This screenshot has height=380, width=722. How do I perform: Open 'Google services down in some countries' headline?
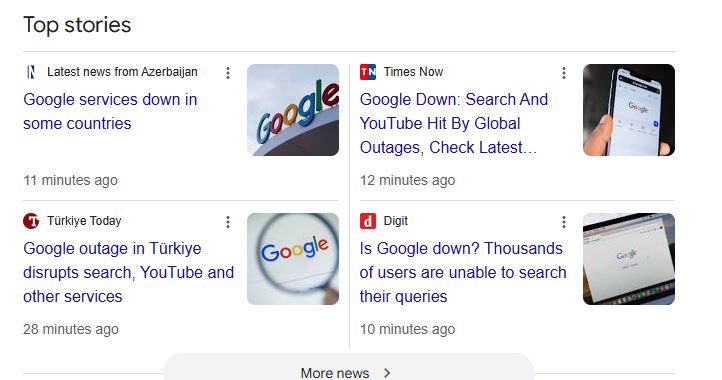(111, 111)
